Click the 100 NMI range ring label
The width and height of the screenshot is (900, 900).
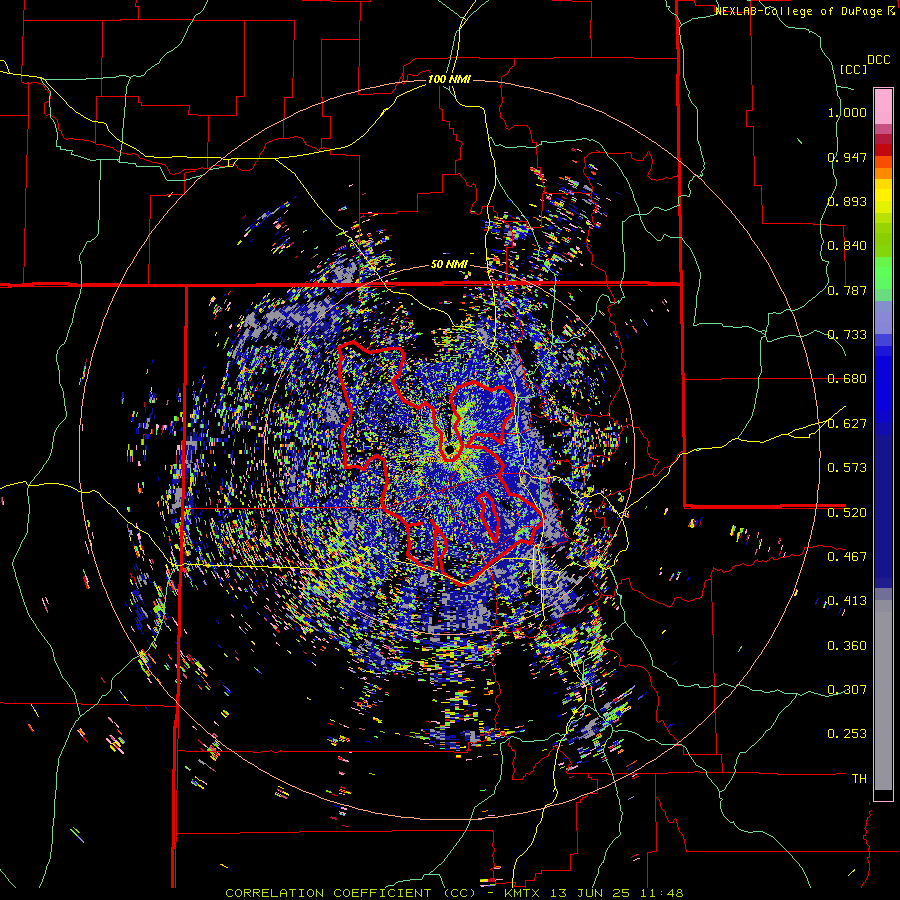449,79
